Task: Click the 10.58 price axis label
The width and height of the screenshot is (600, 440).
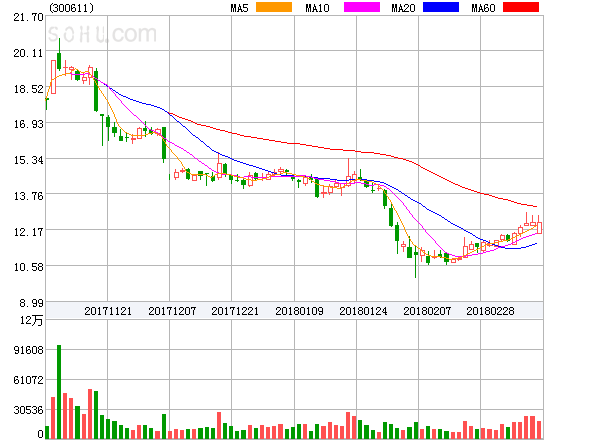Action: tap(28, 267)
